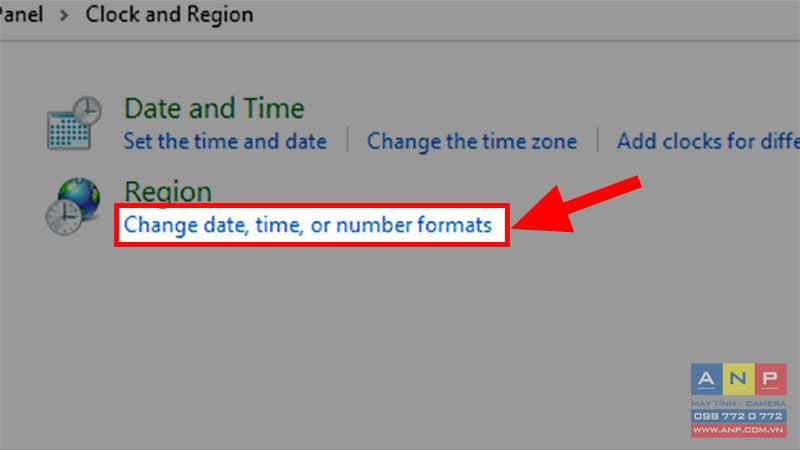Screen dimensions: 800x450
Task: Open the Date and Time calendar icon
Action: [x=74, y=123]
